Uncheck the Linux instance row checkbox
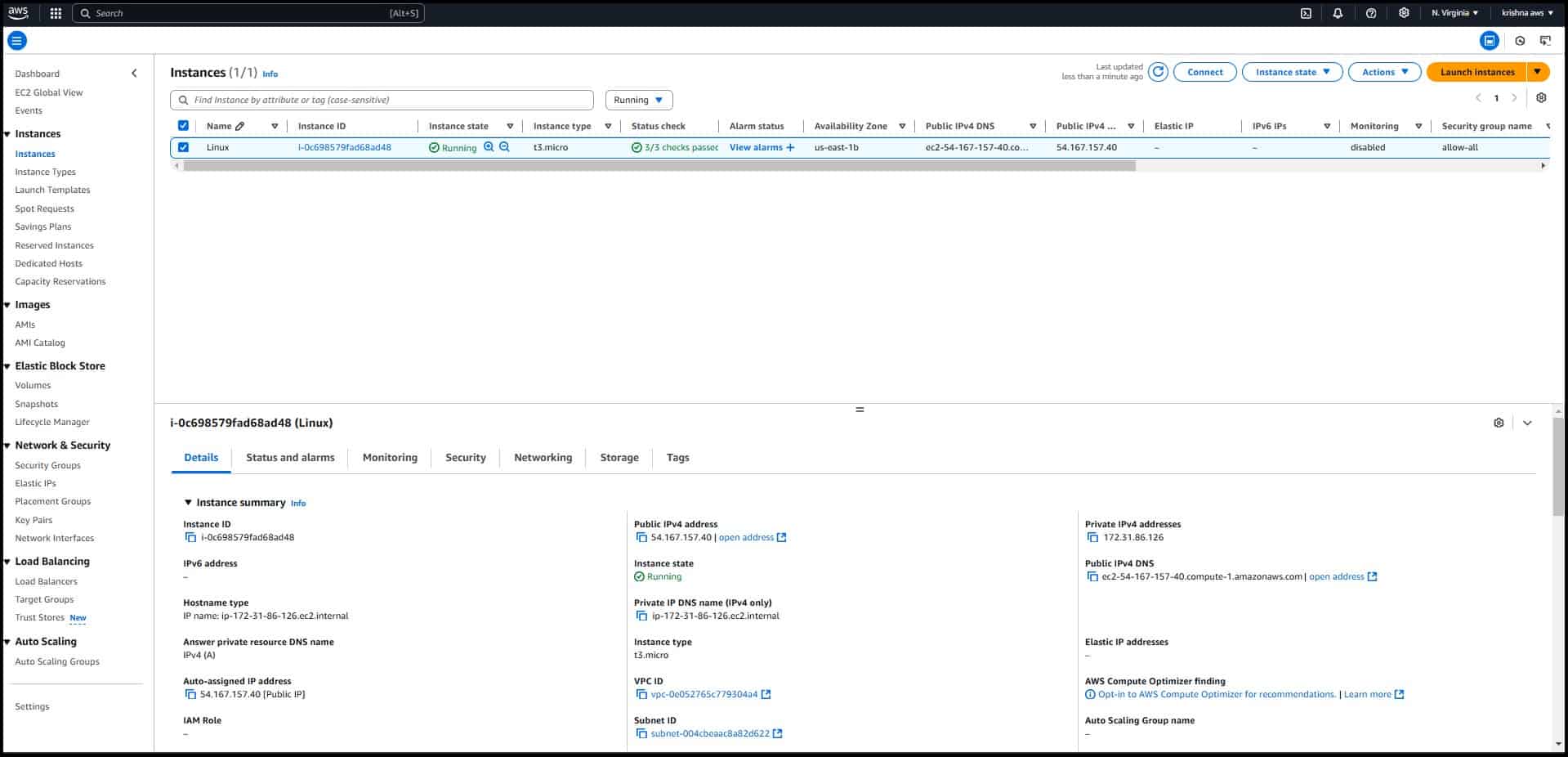 183,147
